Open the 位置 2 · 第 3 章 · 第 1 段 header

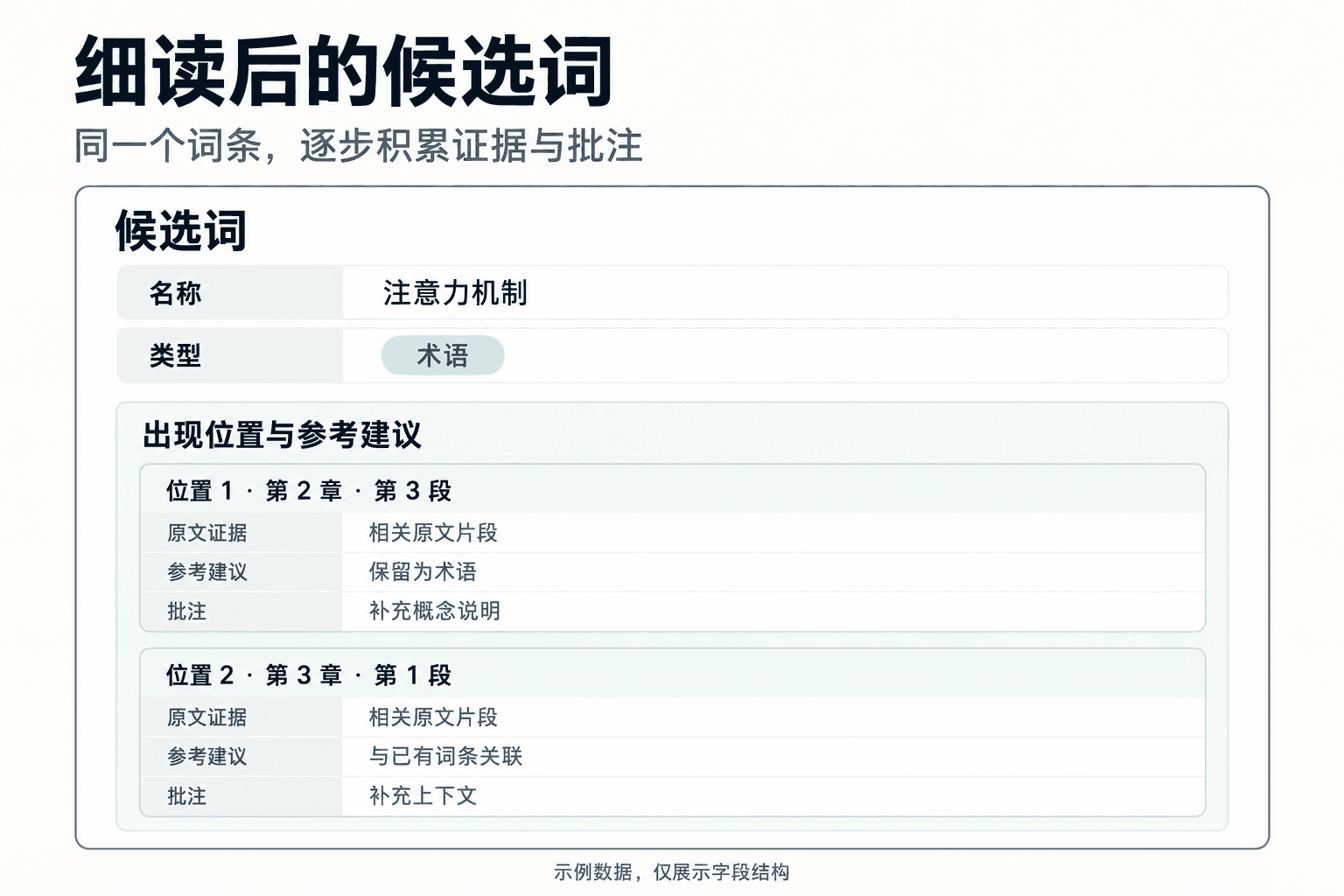tap(672, 675)
